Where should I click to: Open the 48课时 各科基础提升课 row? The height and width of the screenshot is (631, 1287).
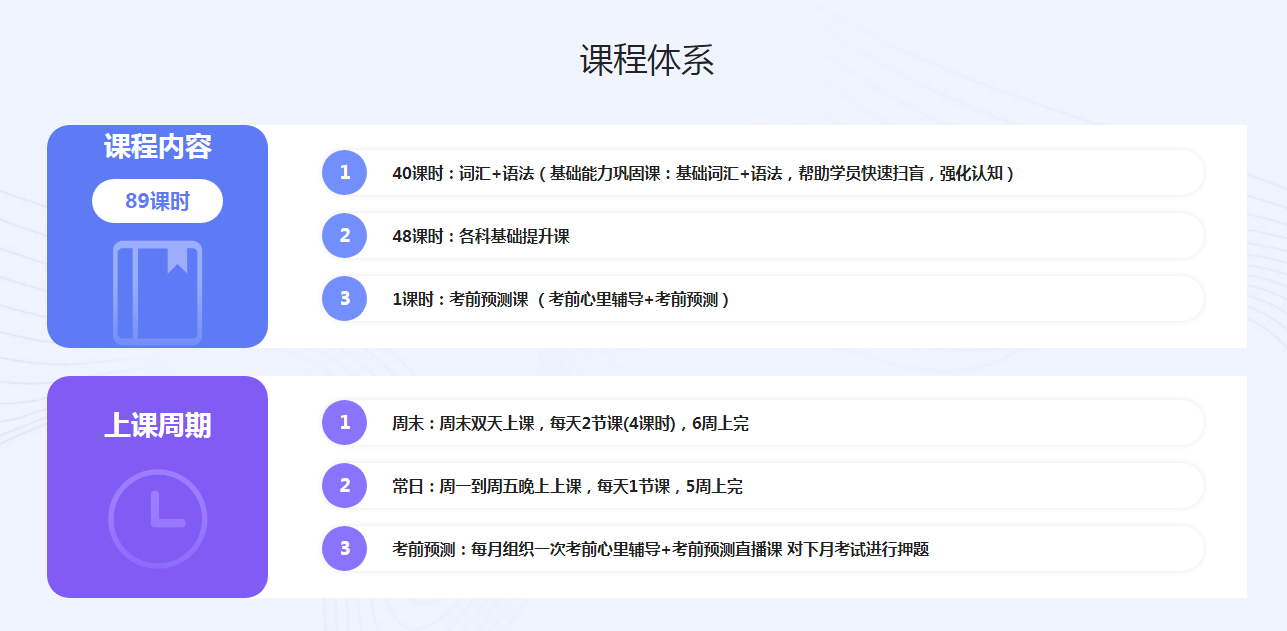coord(481,236)
